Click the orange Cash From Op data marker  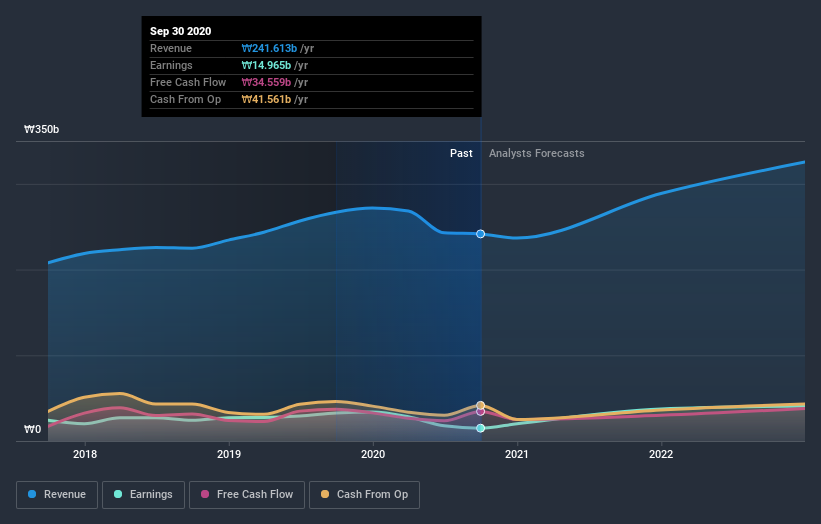pyautogui.click(x=481, y=405)
